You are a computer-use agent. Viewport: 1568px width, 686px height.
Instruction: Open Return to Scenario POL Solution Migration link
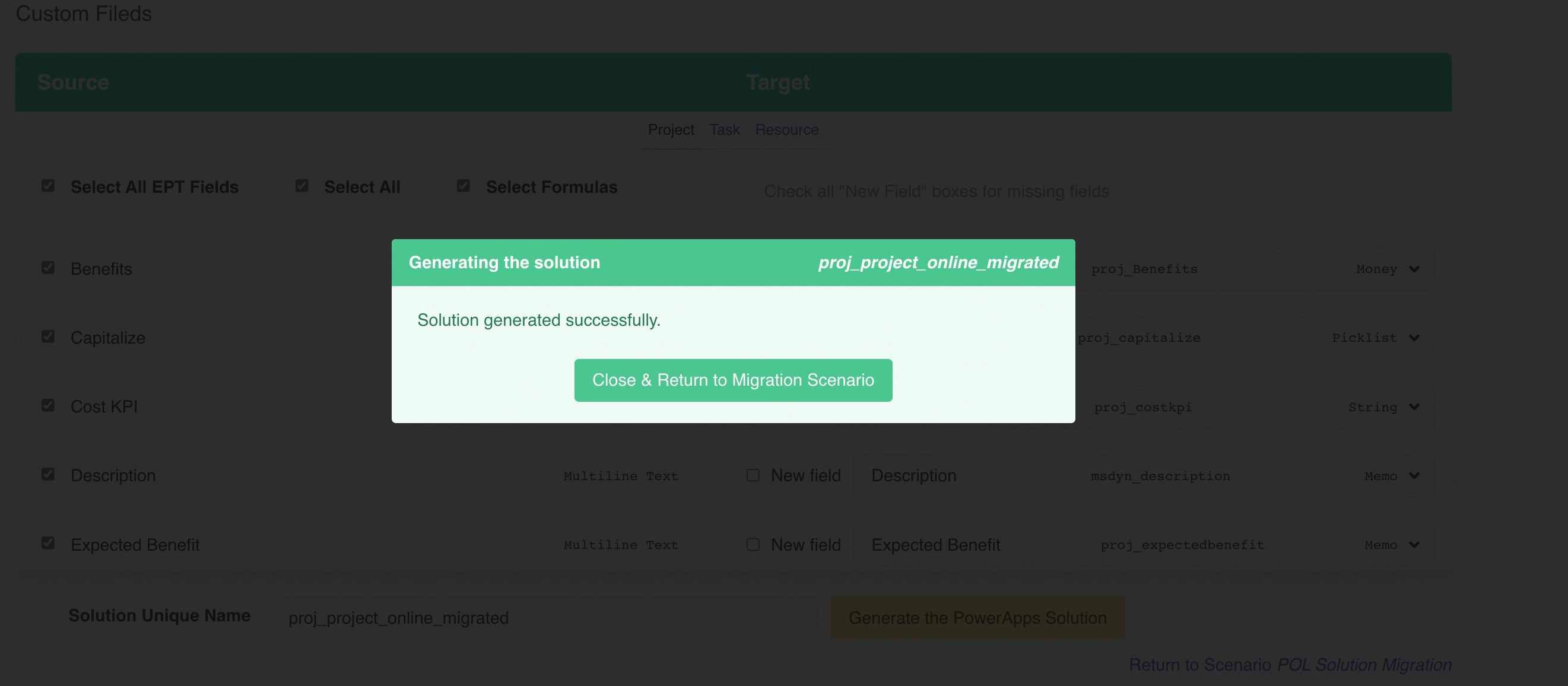click(1290, 665)
